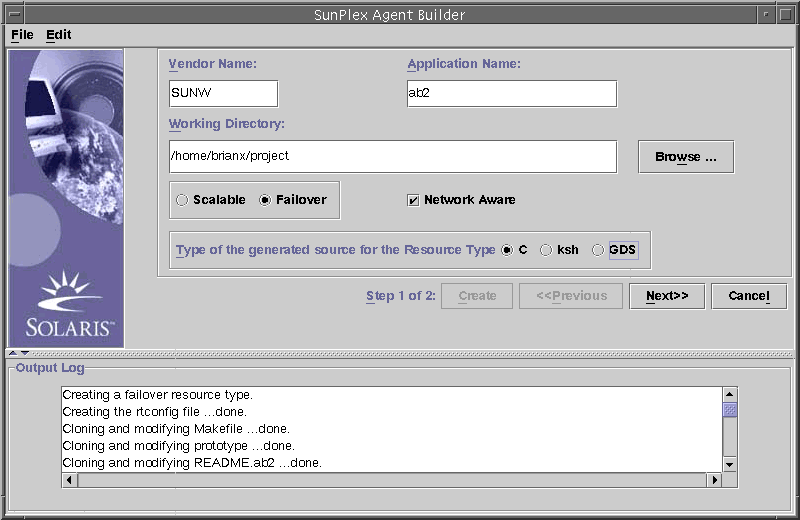Screen dimensions: 800x520
Task: Choose ksh as generated source type
Action: (559, 250)
